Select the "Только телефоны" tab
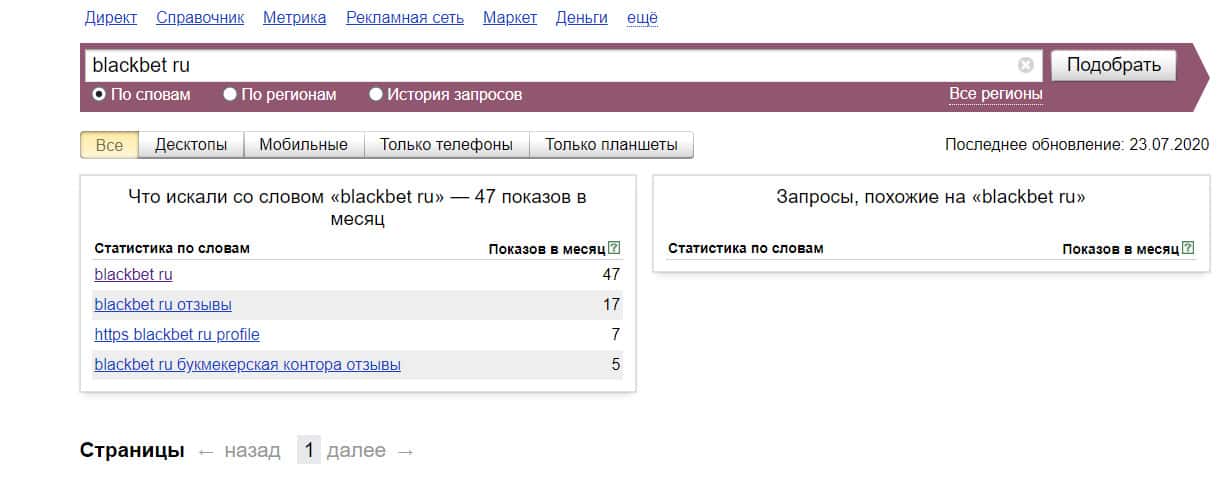This screenshot has width=1220, height=502. [446, 145]
